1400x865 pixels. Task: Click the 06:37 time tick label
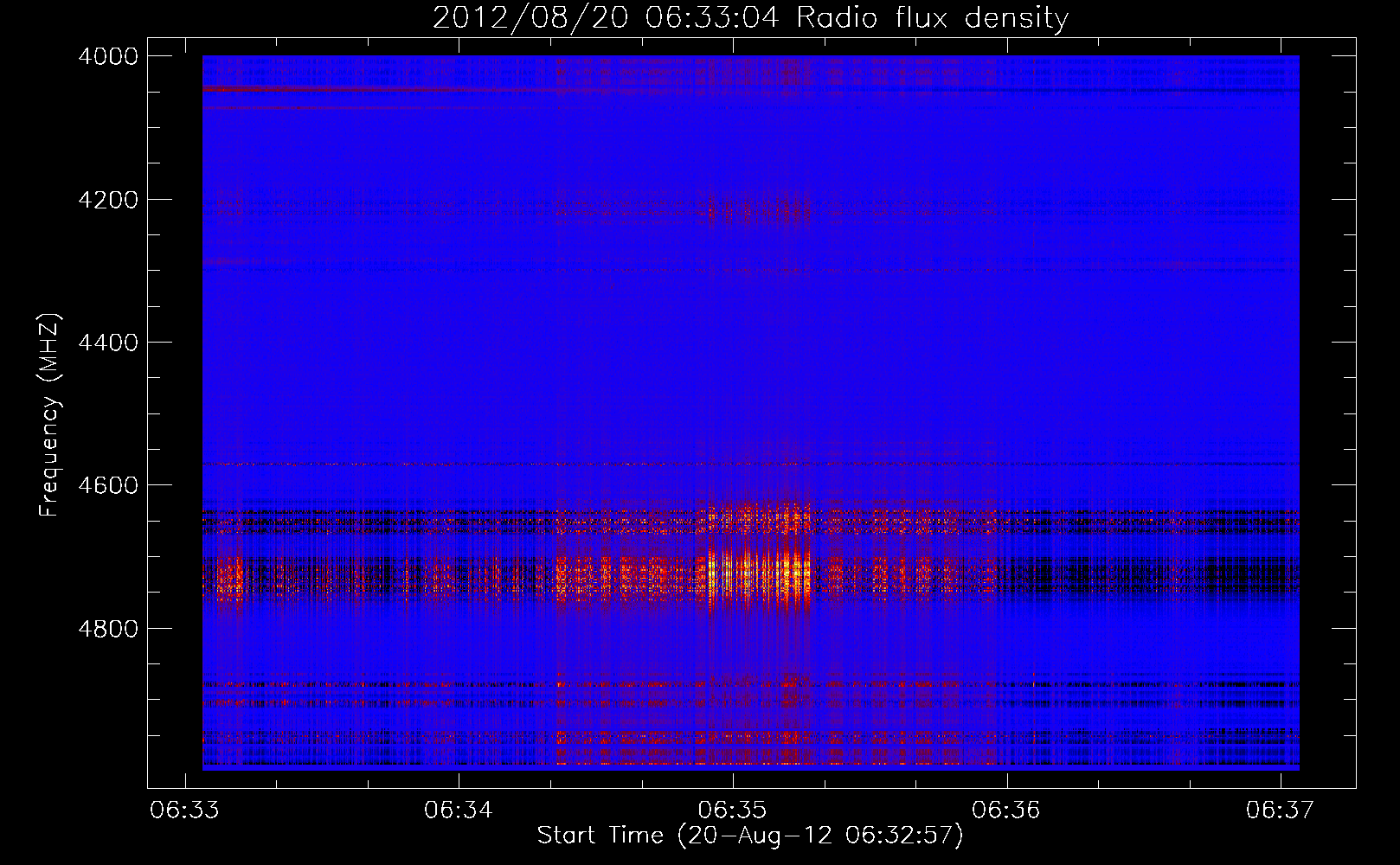[1280, 811]
